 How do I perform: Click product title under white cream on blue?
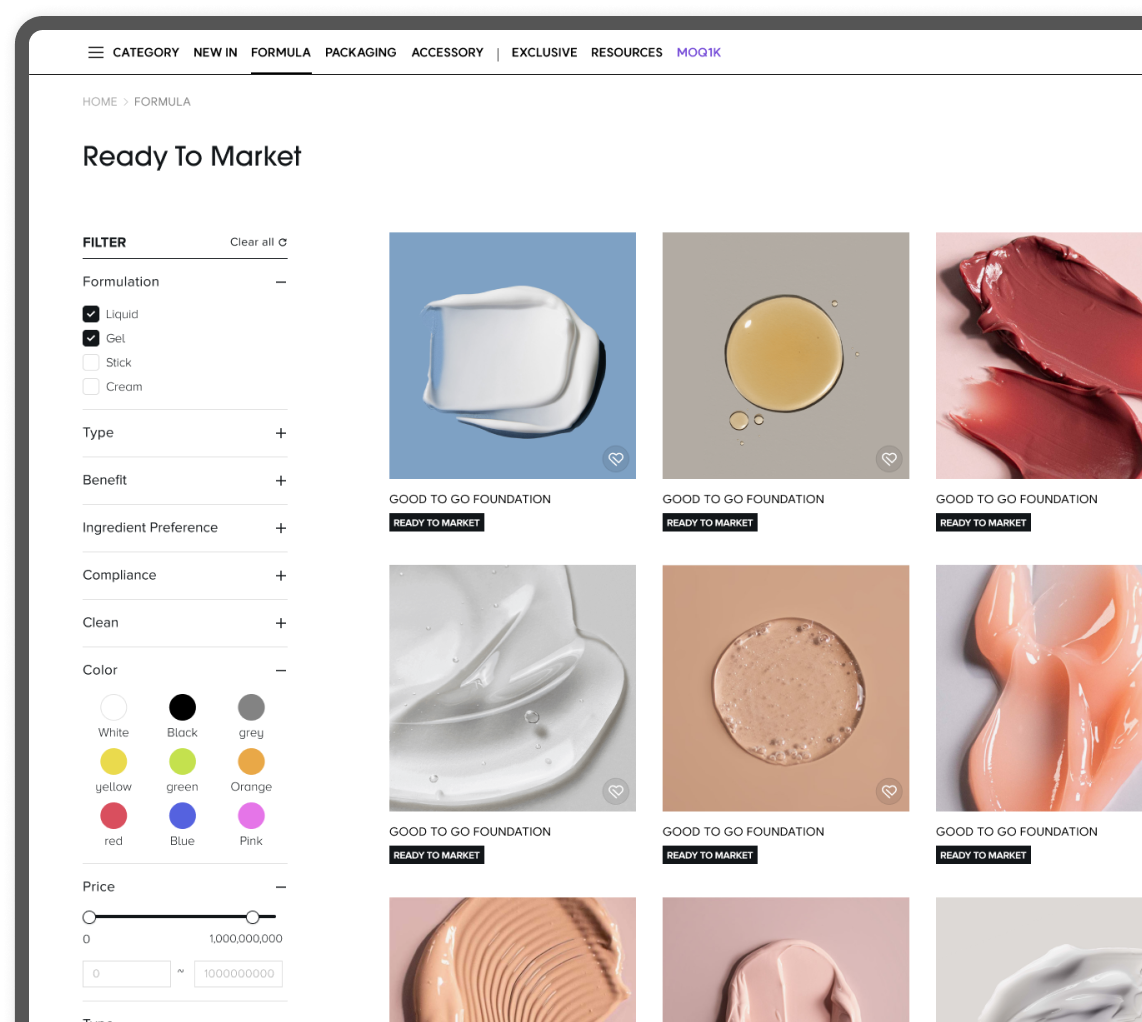tap(470, 499)
